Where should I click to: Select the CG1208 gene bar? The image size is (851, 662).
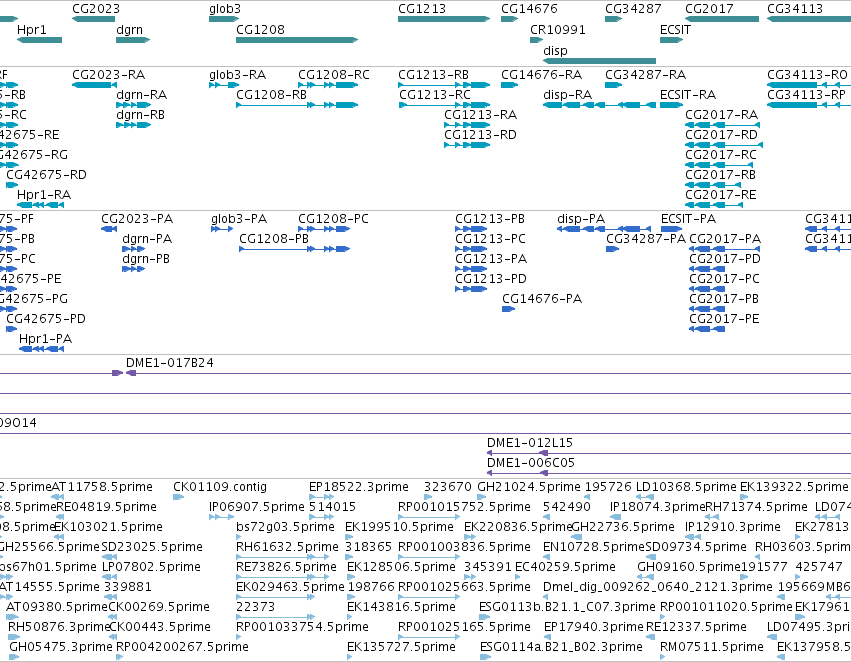[x=297, y=40]
